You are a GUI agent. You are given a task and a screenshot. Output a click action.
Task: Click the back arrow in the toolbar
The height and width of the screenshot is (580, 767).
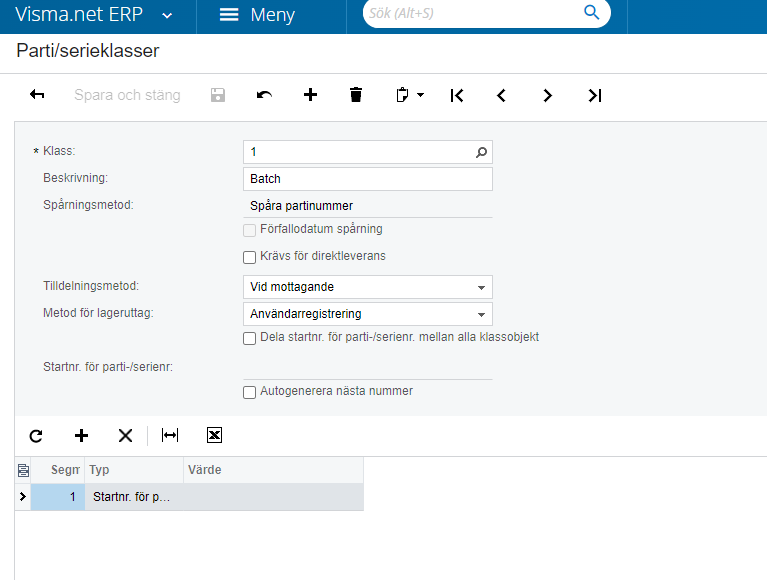pos(37,94)
